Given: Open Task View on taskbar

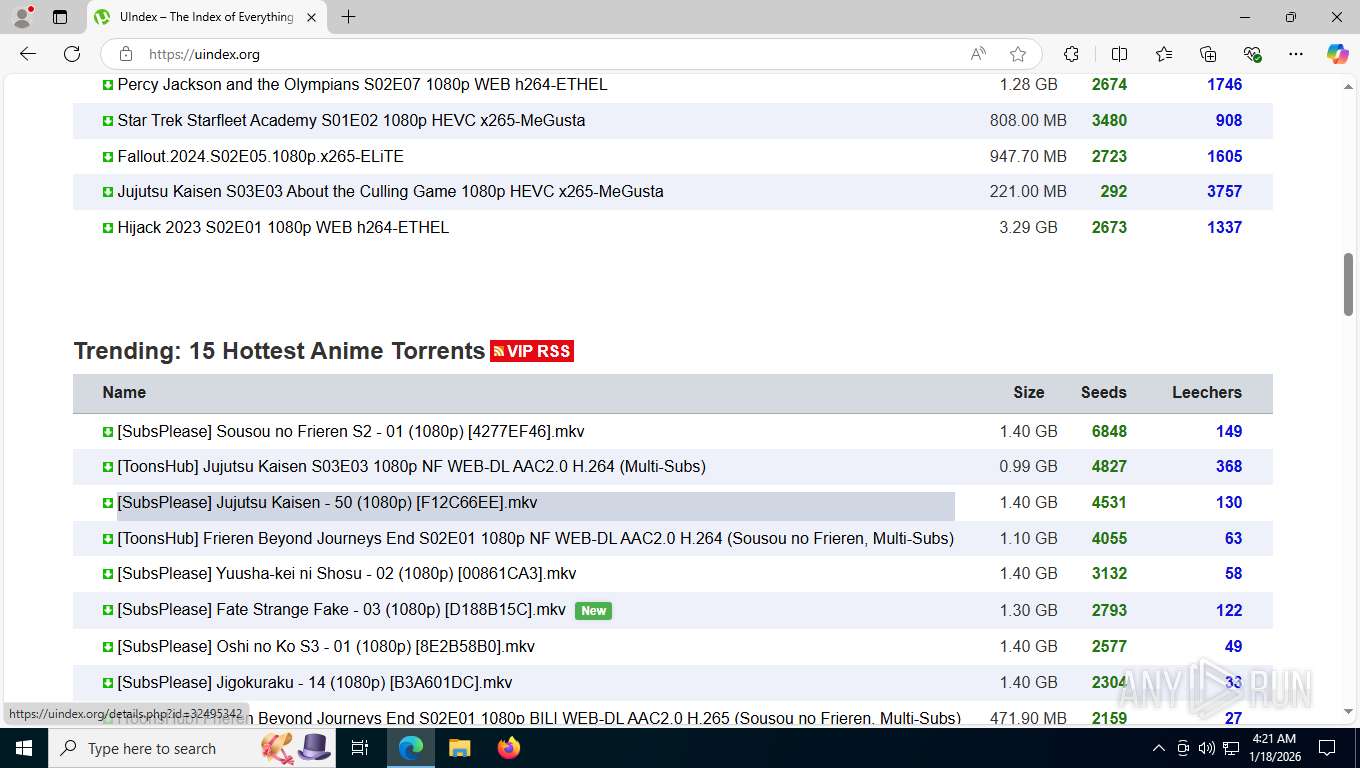Looking at the screenshot, I should (360, 748).
